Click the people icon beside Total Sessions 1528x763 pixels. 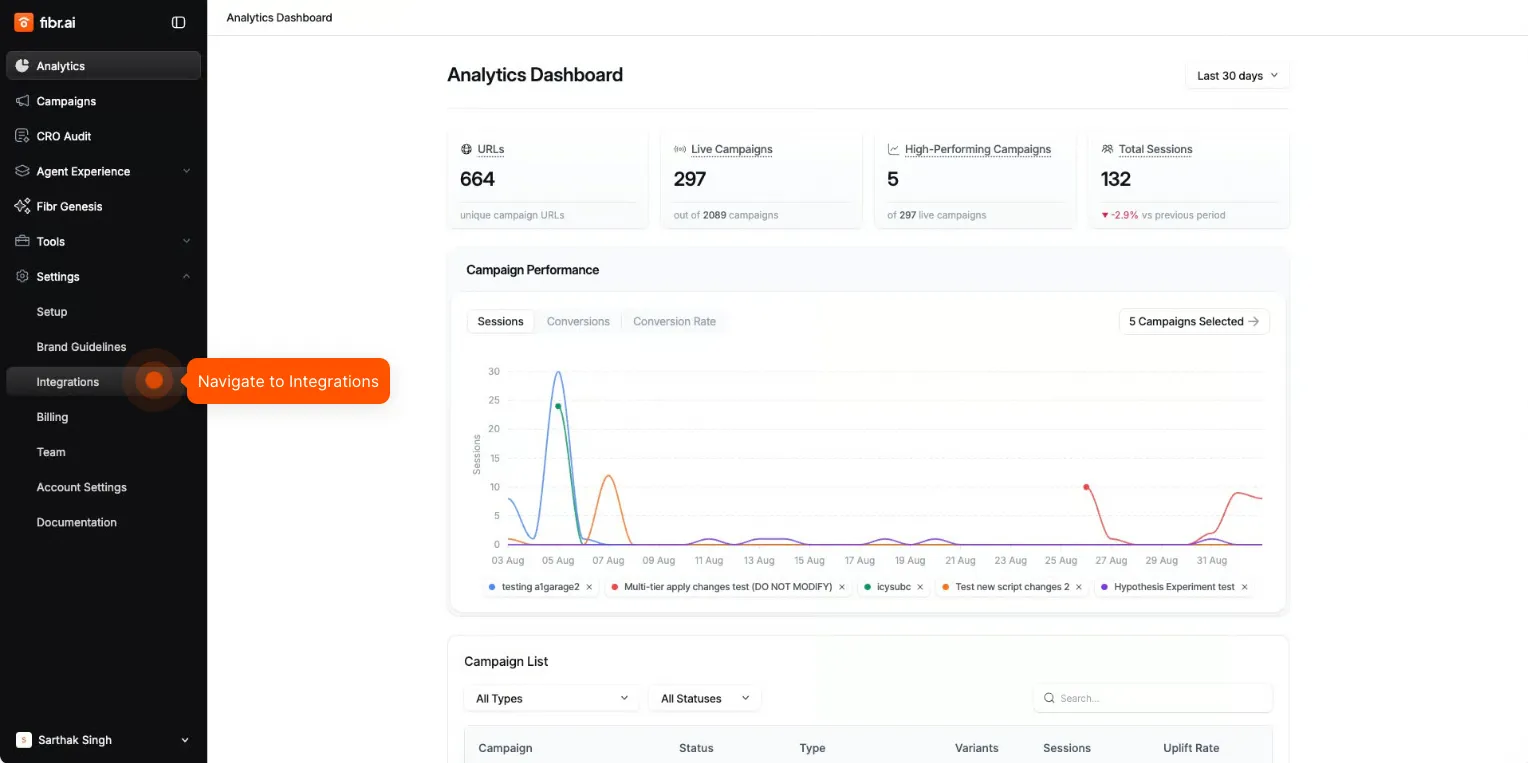[1107, 149]
